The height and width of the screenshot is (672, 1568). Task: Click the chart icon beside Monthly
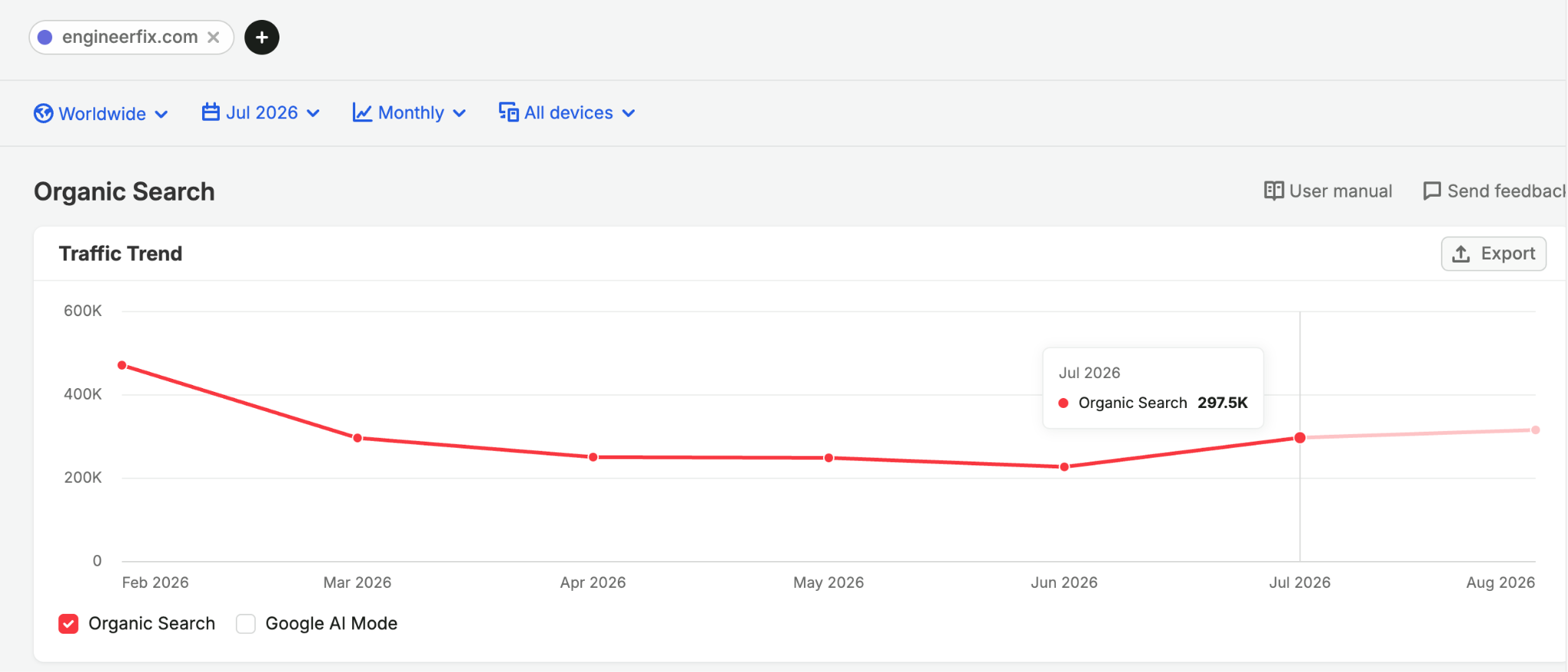click(362, 113)
